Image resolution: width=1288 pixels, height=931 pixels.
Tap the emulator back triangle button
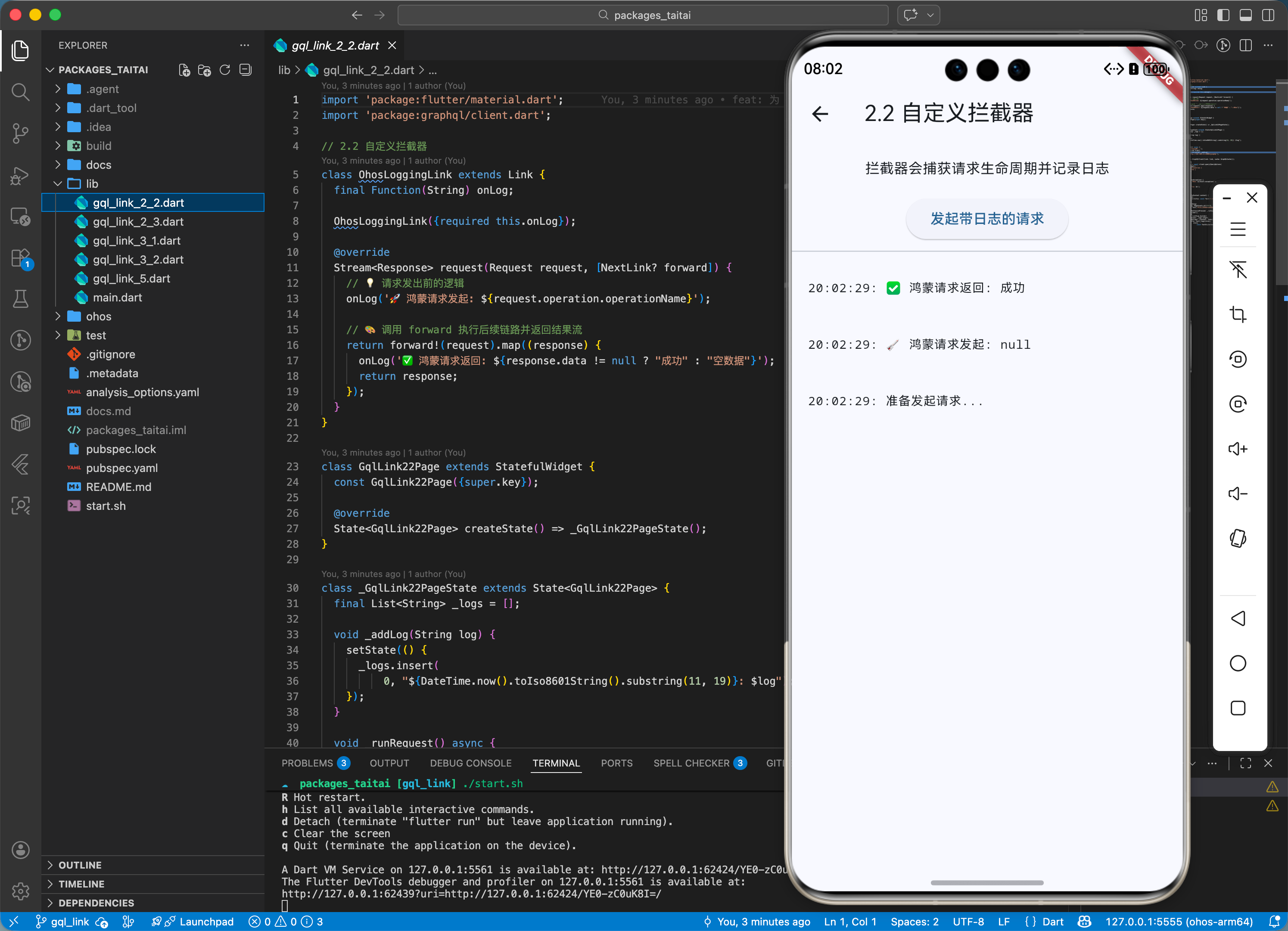pyautogui.click(x=1238, y=618)
